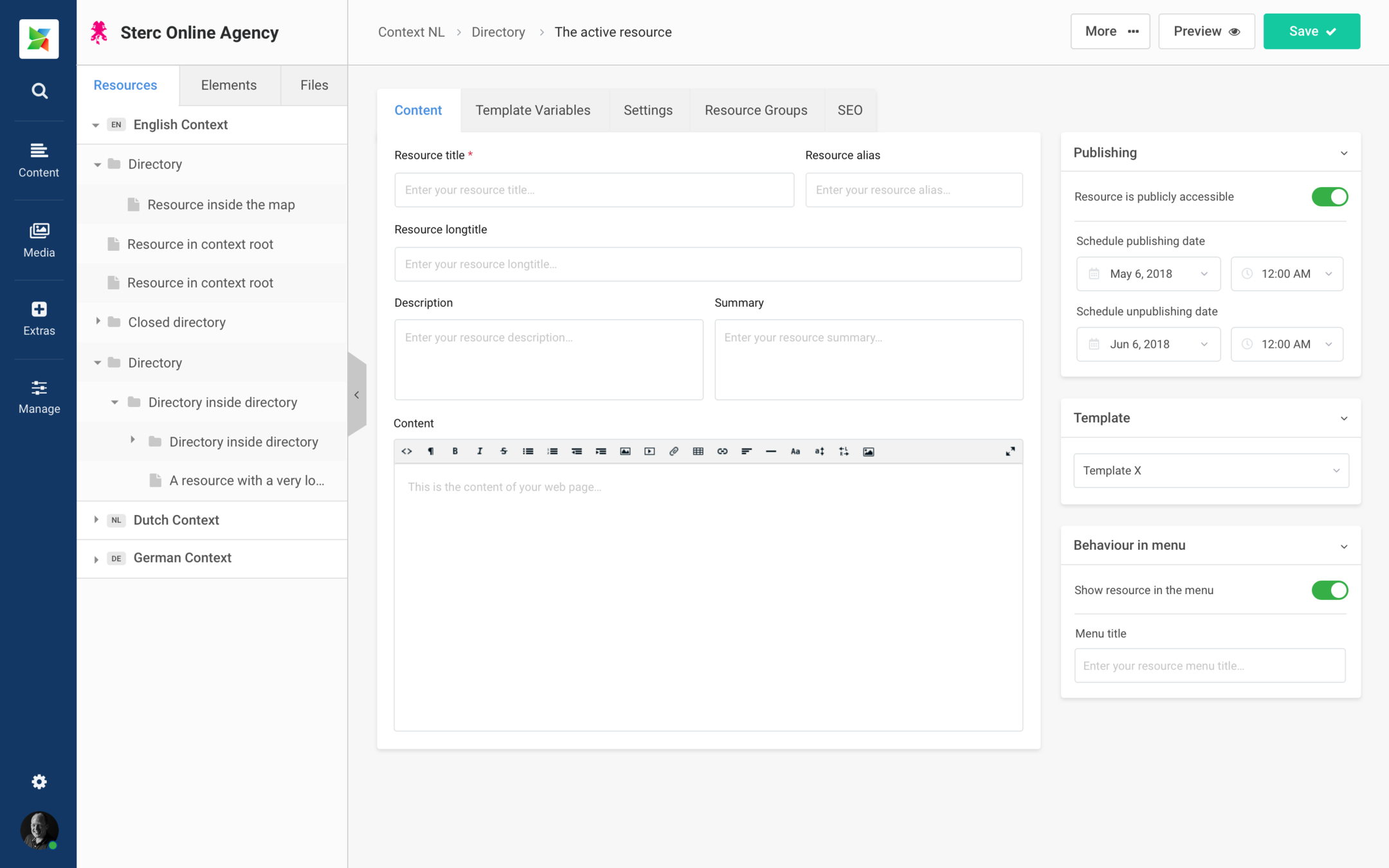1389x868 pixels.
Task: Click the strikethrough formatting icon
Action: [504, 451]
